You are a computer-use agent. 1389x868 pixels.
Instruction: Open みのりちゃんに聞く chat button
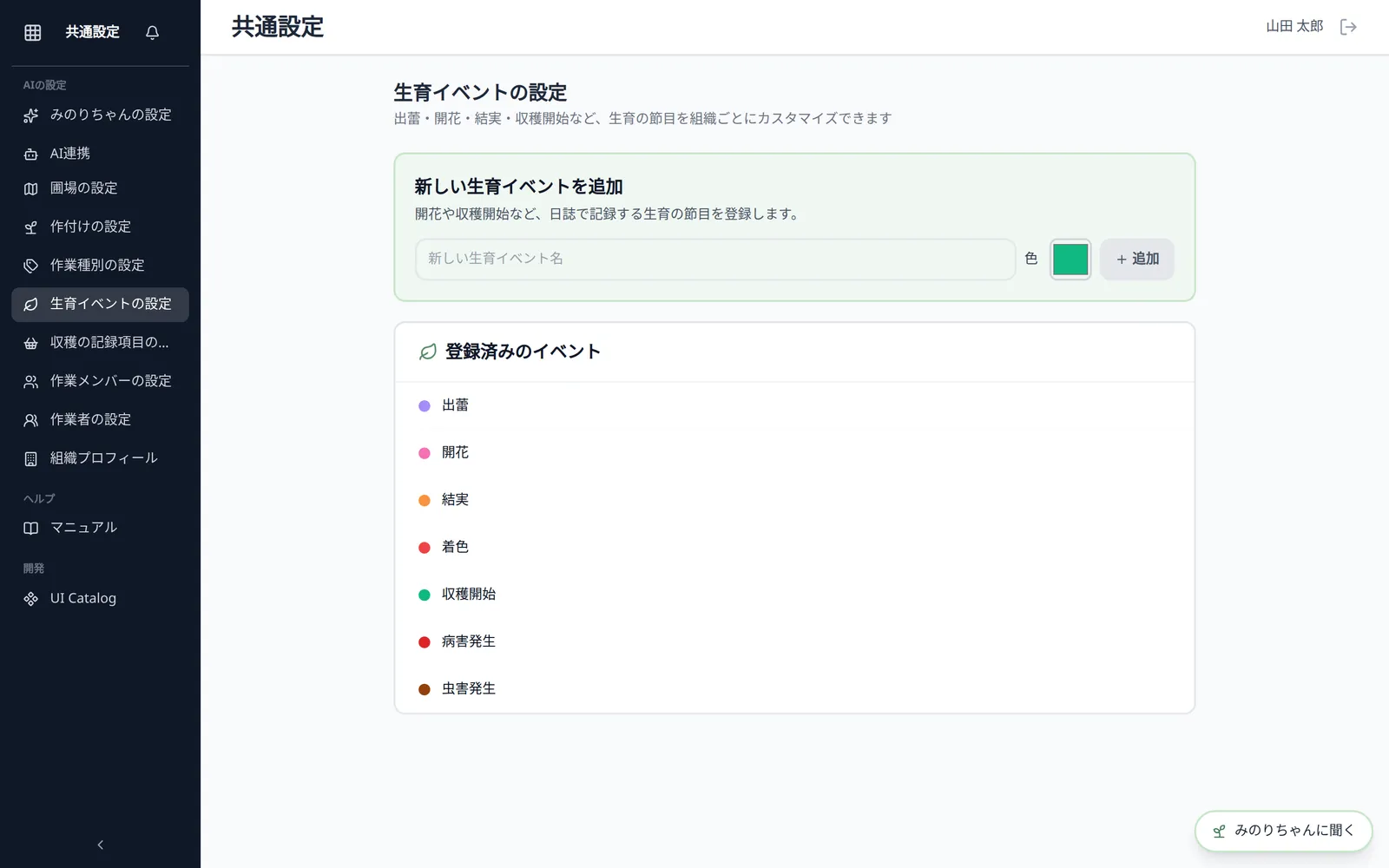pos(1283,831)
